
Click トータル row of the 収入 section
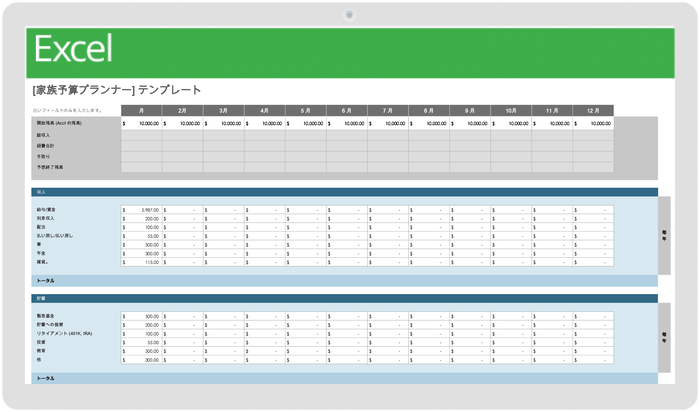[x=344, y=281]
